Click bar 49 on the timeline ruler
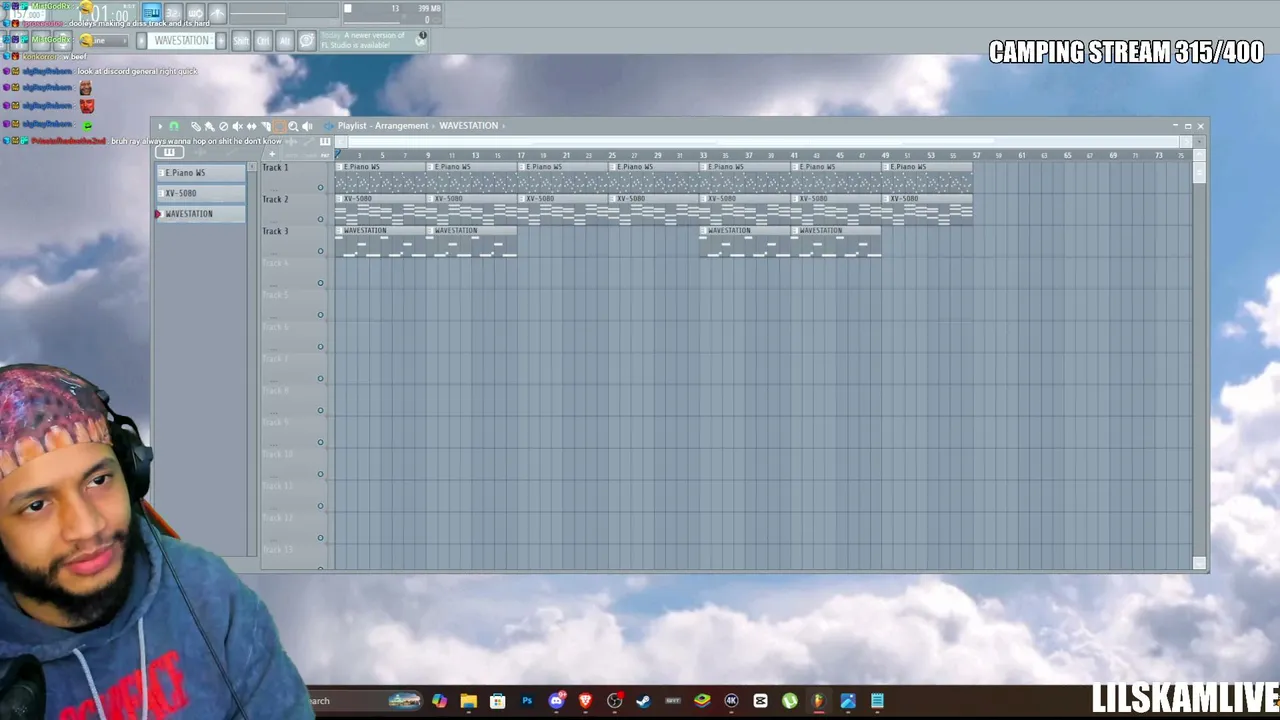 tap(885, 155)
